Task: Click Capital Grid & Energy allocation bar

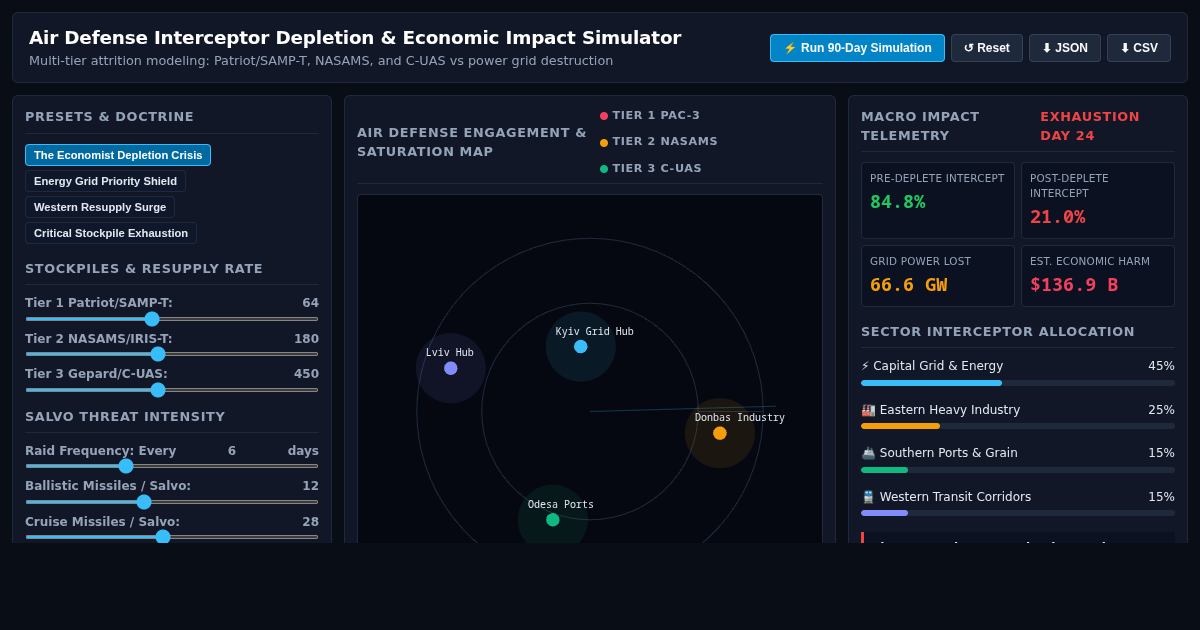Action: point(1018,383)
